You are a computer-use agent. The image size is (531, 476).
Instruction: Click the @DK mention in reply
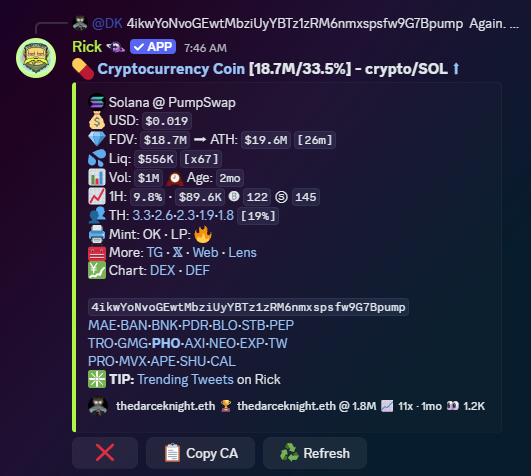(x=107, y=23)
